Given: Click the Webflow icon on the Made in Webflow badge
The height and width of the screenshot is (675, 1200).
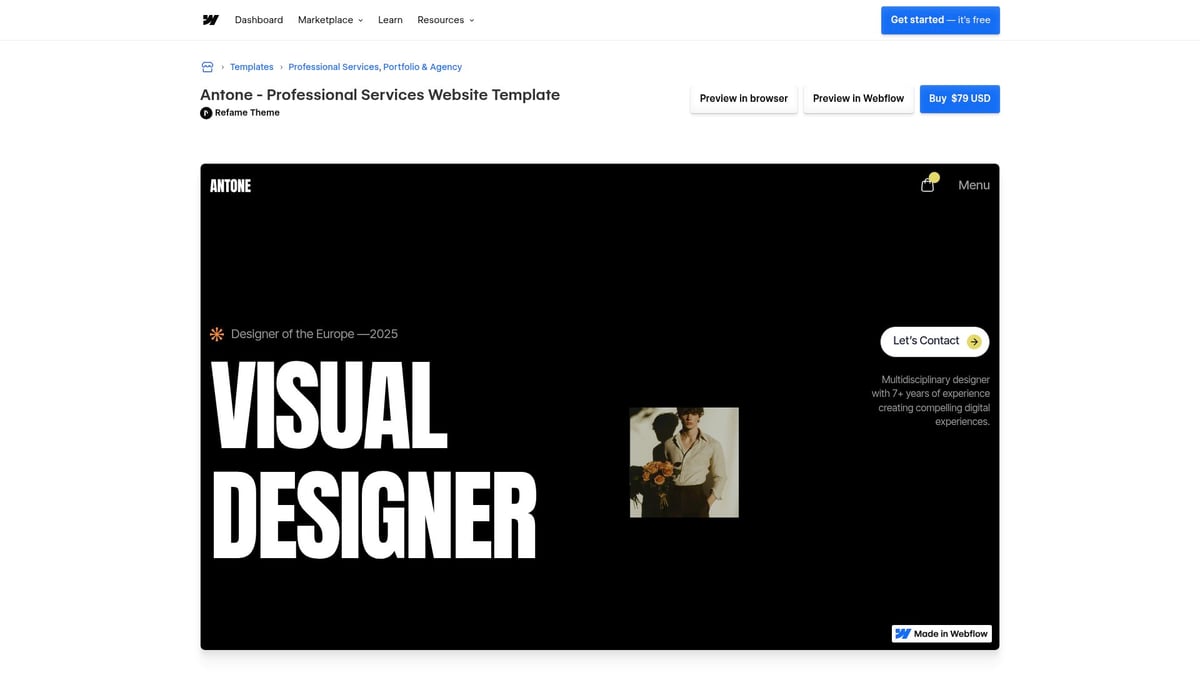Looking at the screenshot, I should point(903,633).
